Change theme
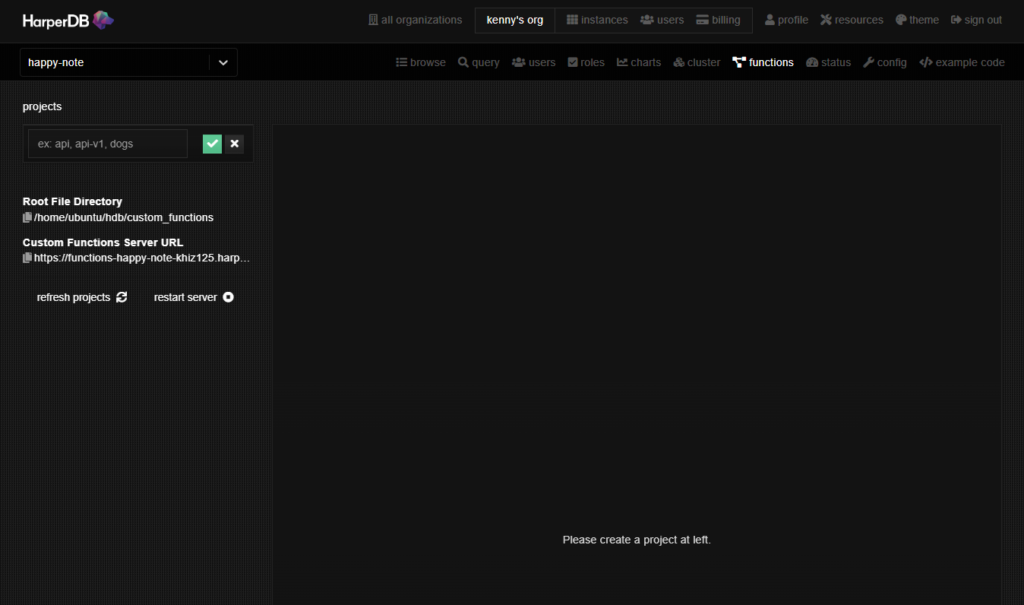Image resolution: width=1024 pixels, height=605 pixels. (917, 20)
